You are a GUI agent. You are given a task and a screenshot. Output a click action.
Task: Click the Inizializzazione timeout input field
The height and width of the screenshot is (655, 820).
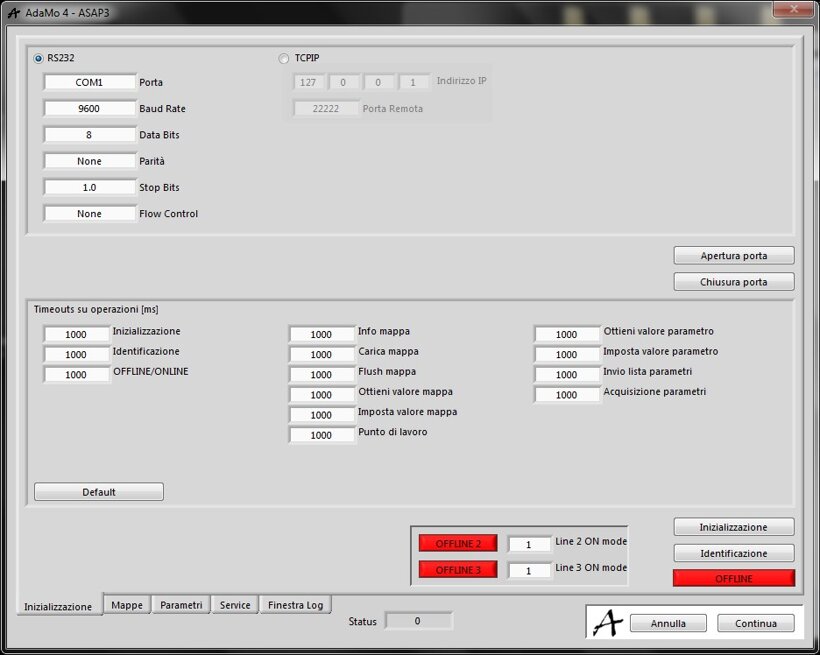(76, 335)
